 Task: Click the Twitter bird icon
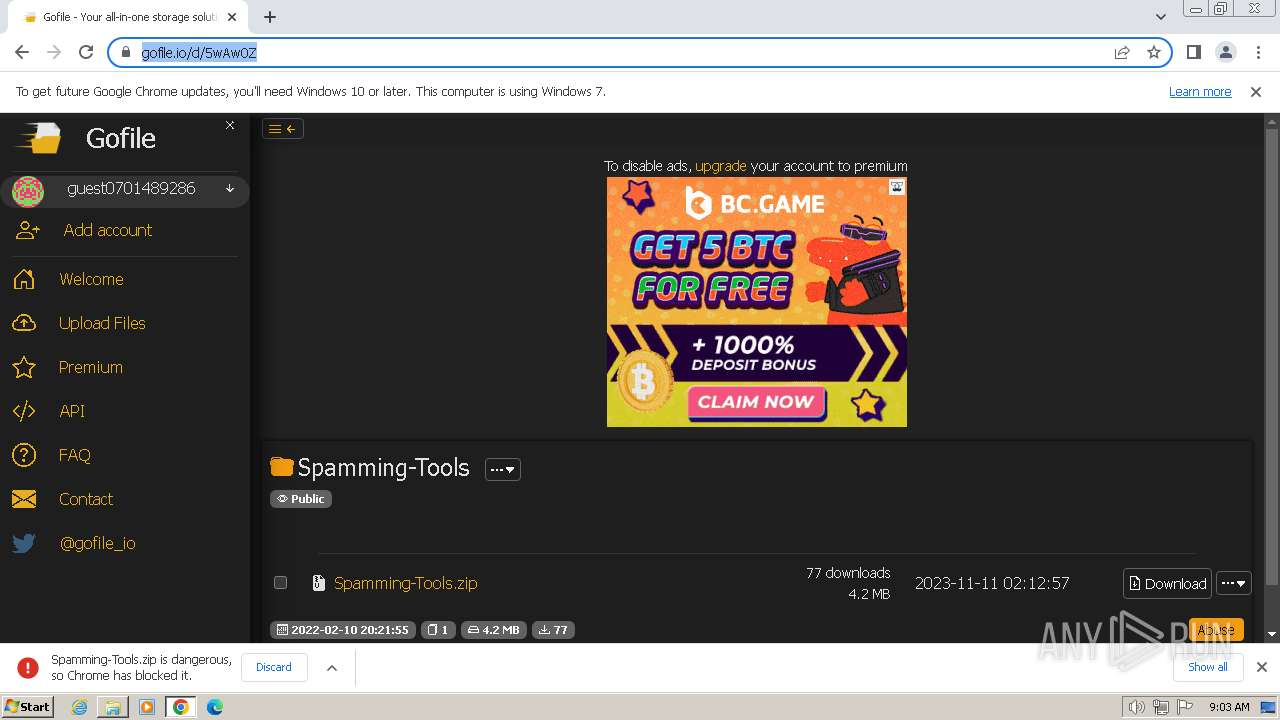click(24, 543)
